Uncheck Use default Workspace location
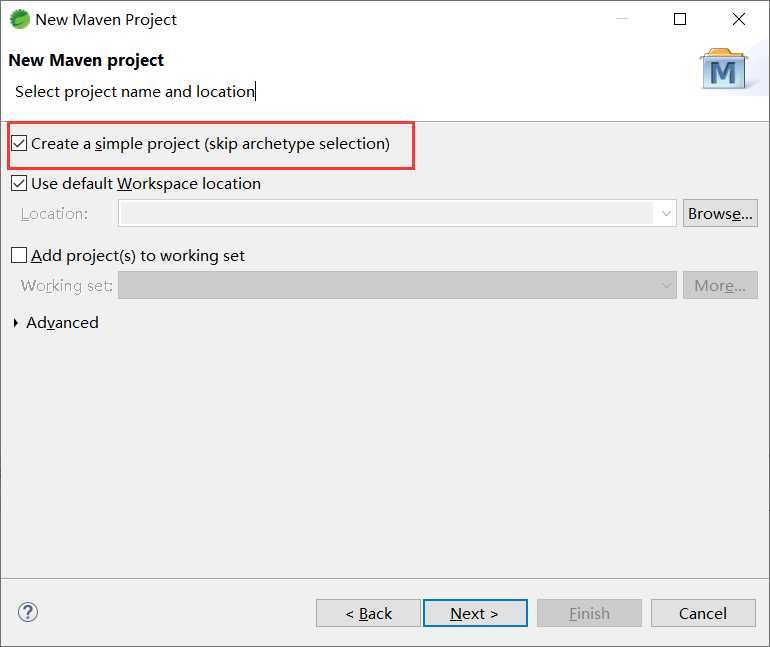The width and height of the screenshot is (770, 647). click(x=19, y=184)
